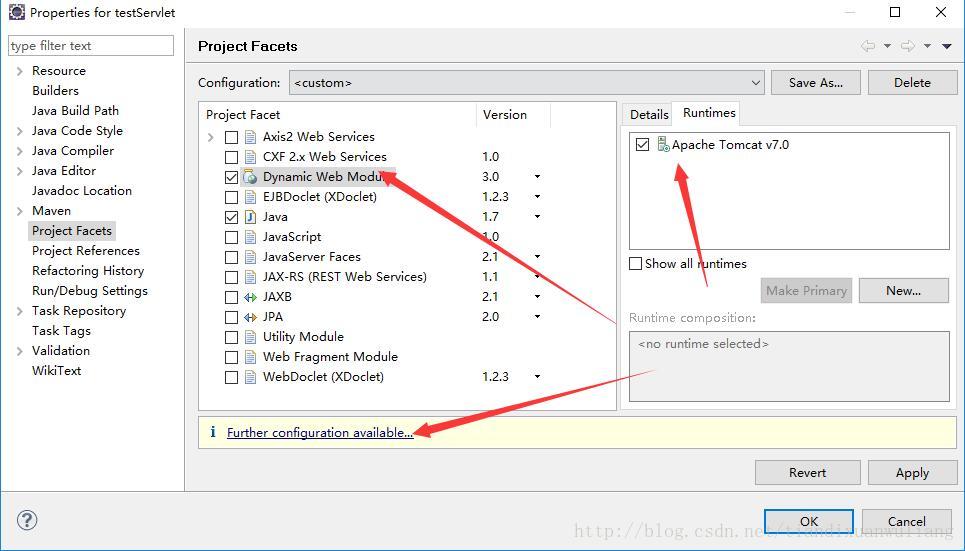This screenshot has width=965, height=551.
Task: Click the CXF 2.x Web Services facet icon
Action: tap(250, 157)
